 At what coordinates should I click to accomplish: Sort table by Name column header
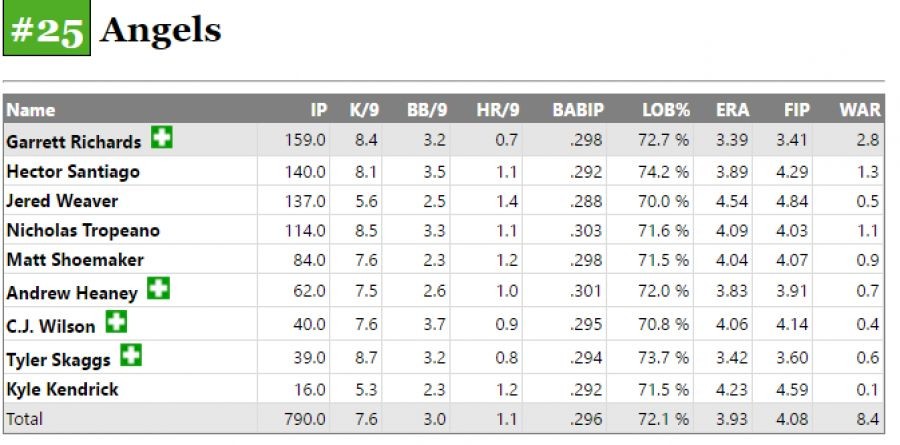click(x=31, y=109)
